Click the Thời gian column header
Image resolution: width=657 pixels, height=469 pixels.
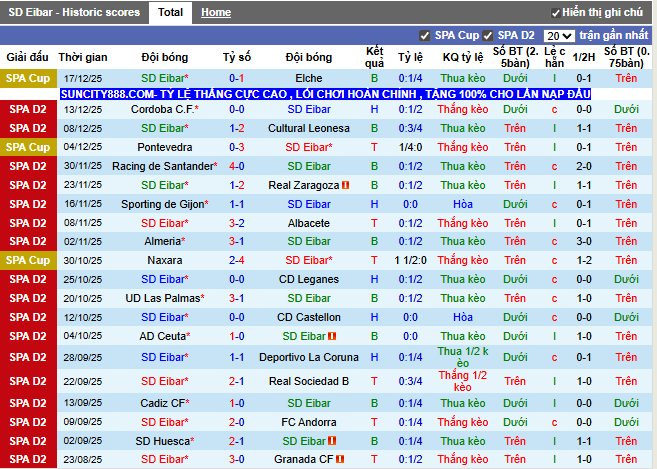point(83,57)
